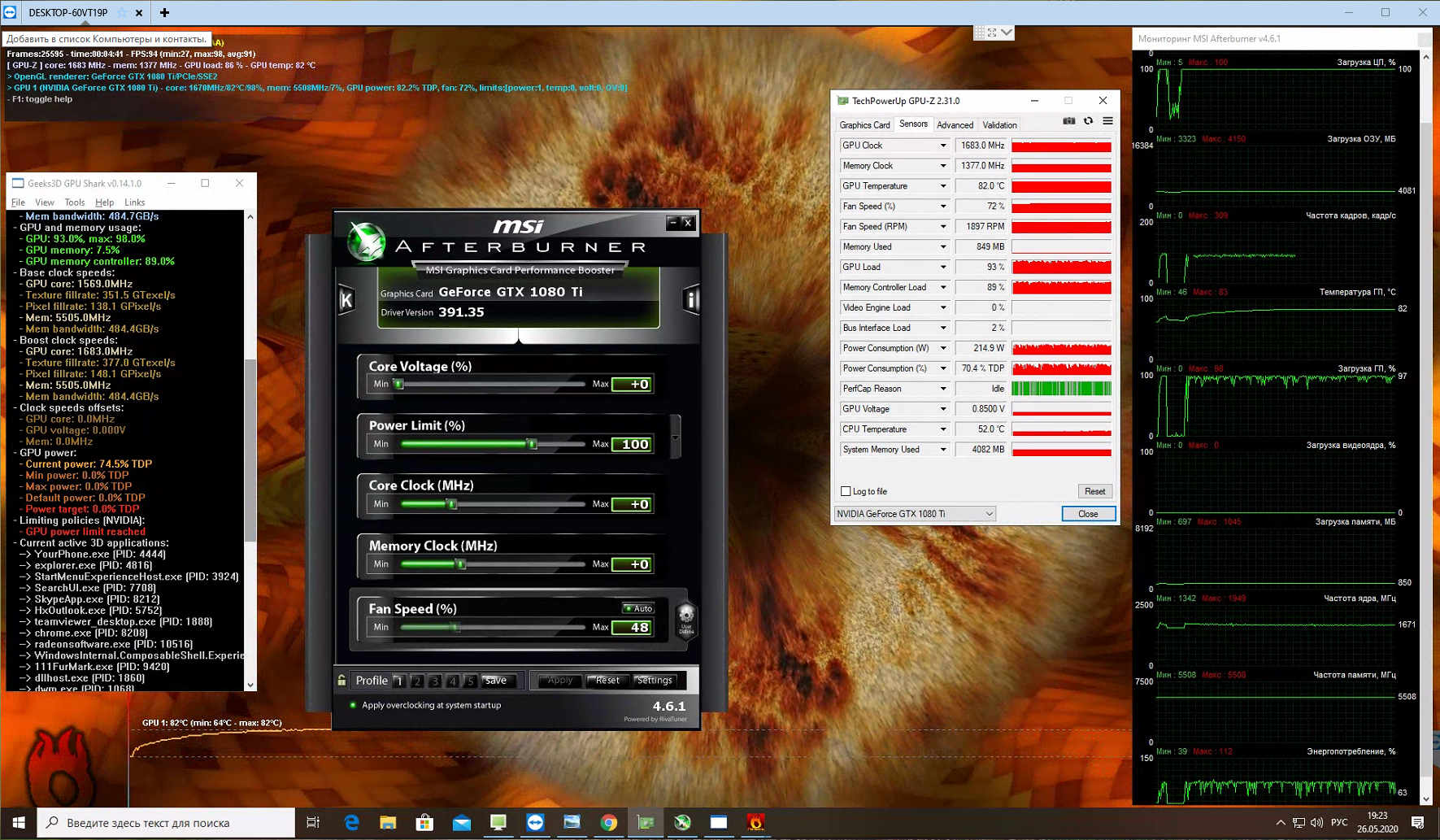Take a screenshot with GPU-Z camera icon
The height and width of the screenshot is (840, 1440).
pos(1068,121)
